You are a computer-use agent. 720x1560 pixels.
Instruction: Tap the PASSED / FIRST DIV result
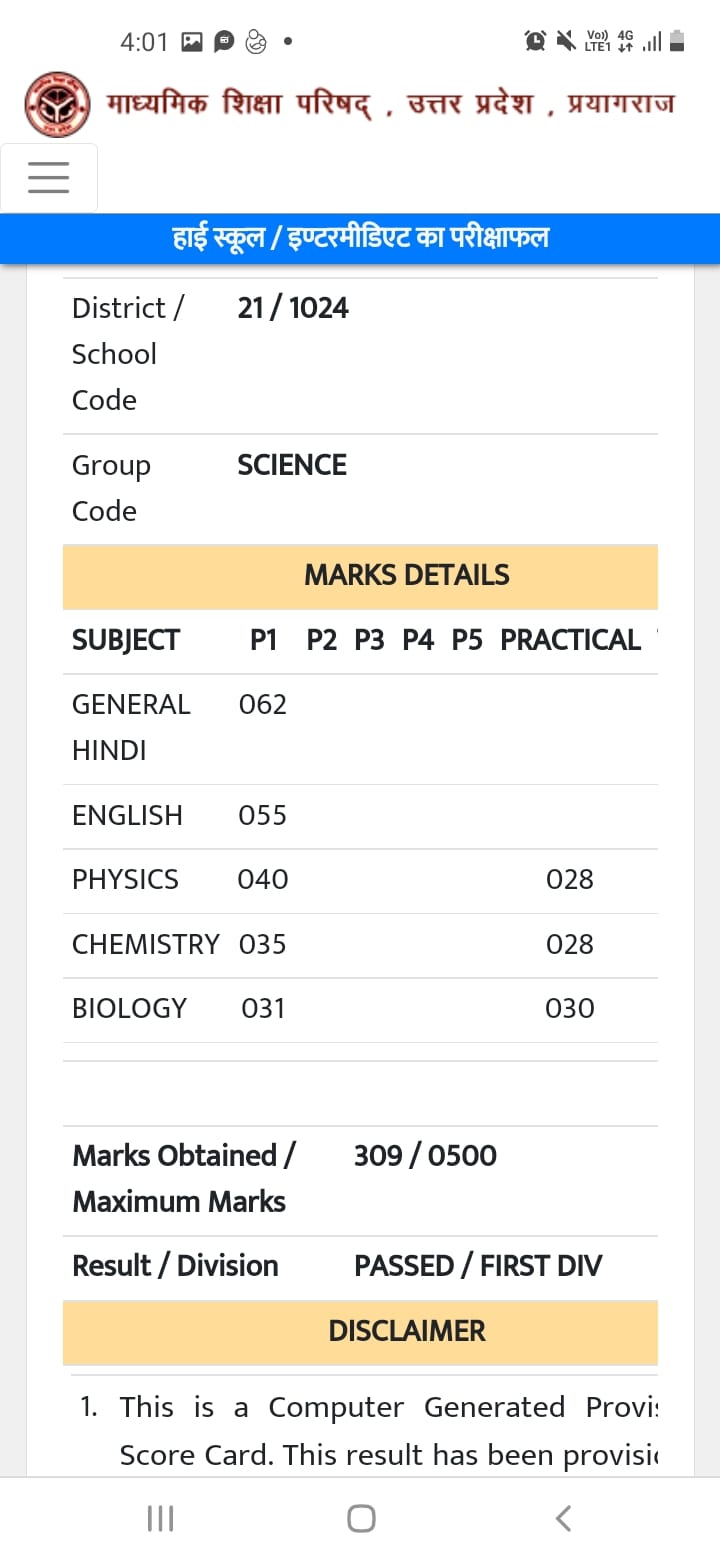[478, 1266]
